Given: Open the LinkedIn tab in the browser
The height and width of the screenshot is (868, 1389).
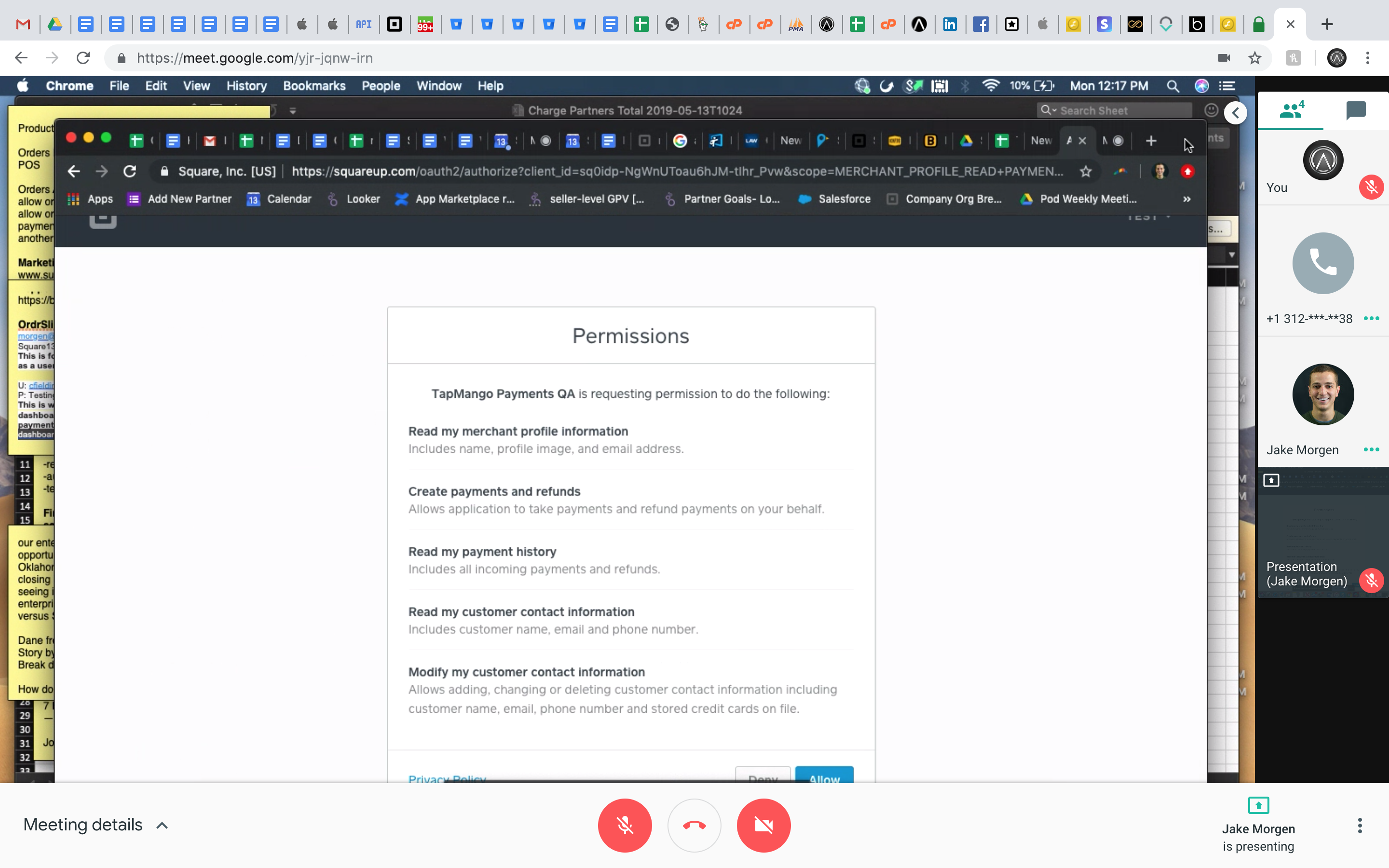Looking at the screenshot, I should (950, 24).
